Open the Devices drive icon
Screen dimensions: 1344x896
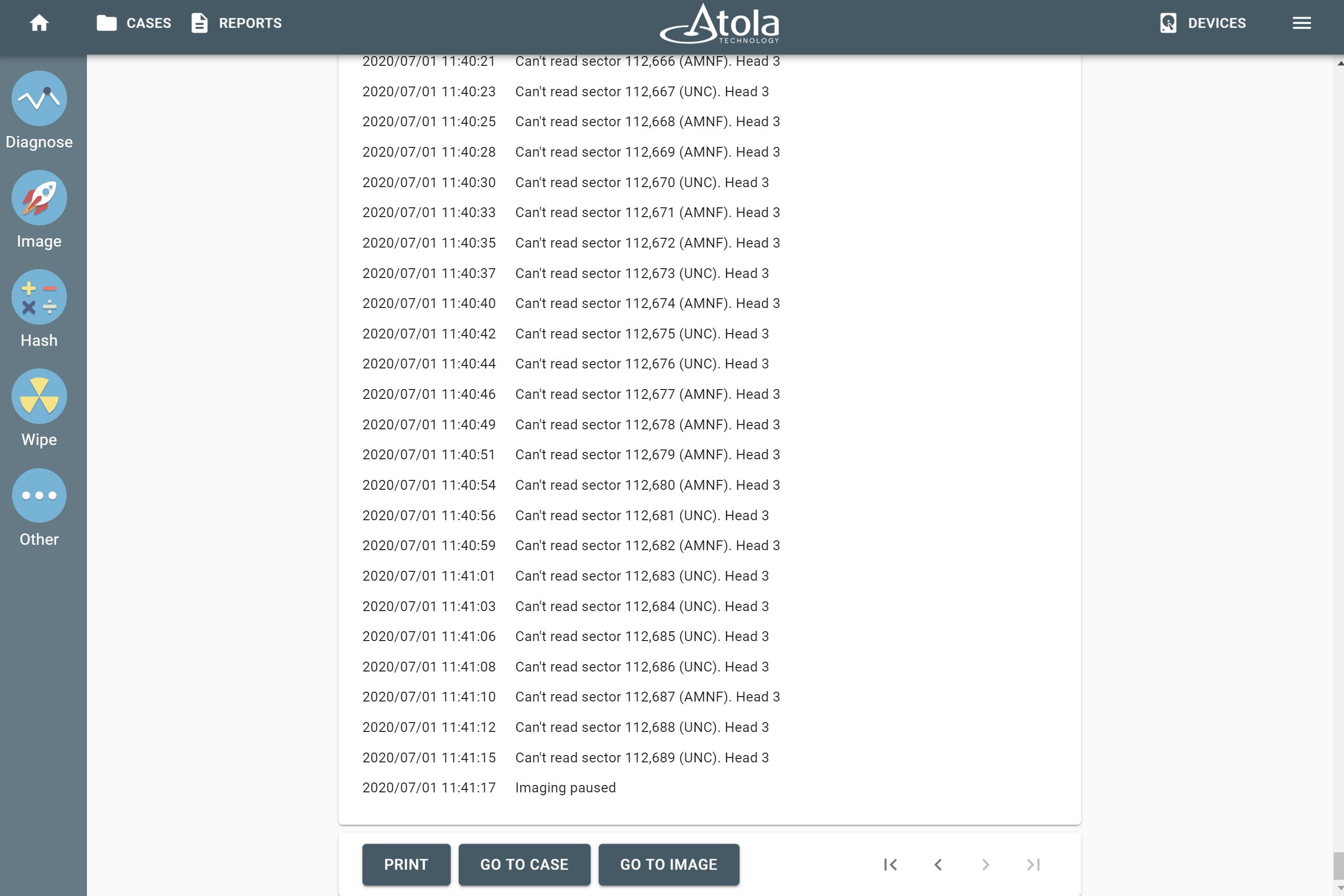[1168, 23]
